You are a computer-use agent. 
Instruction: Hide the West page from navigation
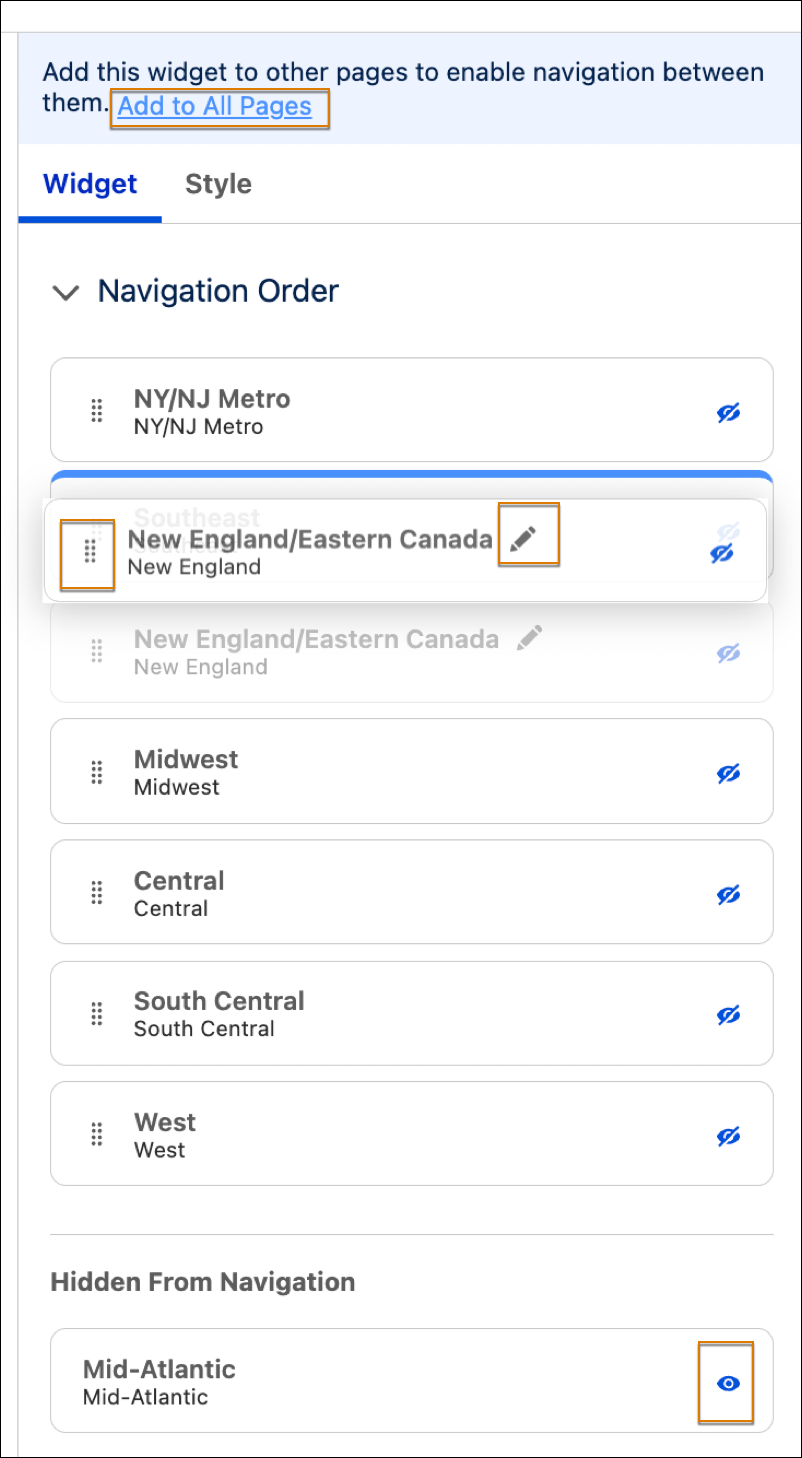[729, 1136]
